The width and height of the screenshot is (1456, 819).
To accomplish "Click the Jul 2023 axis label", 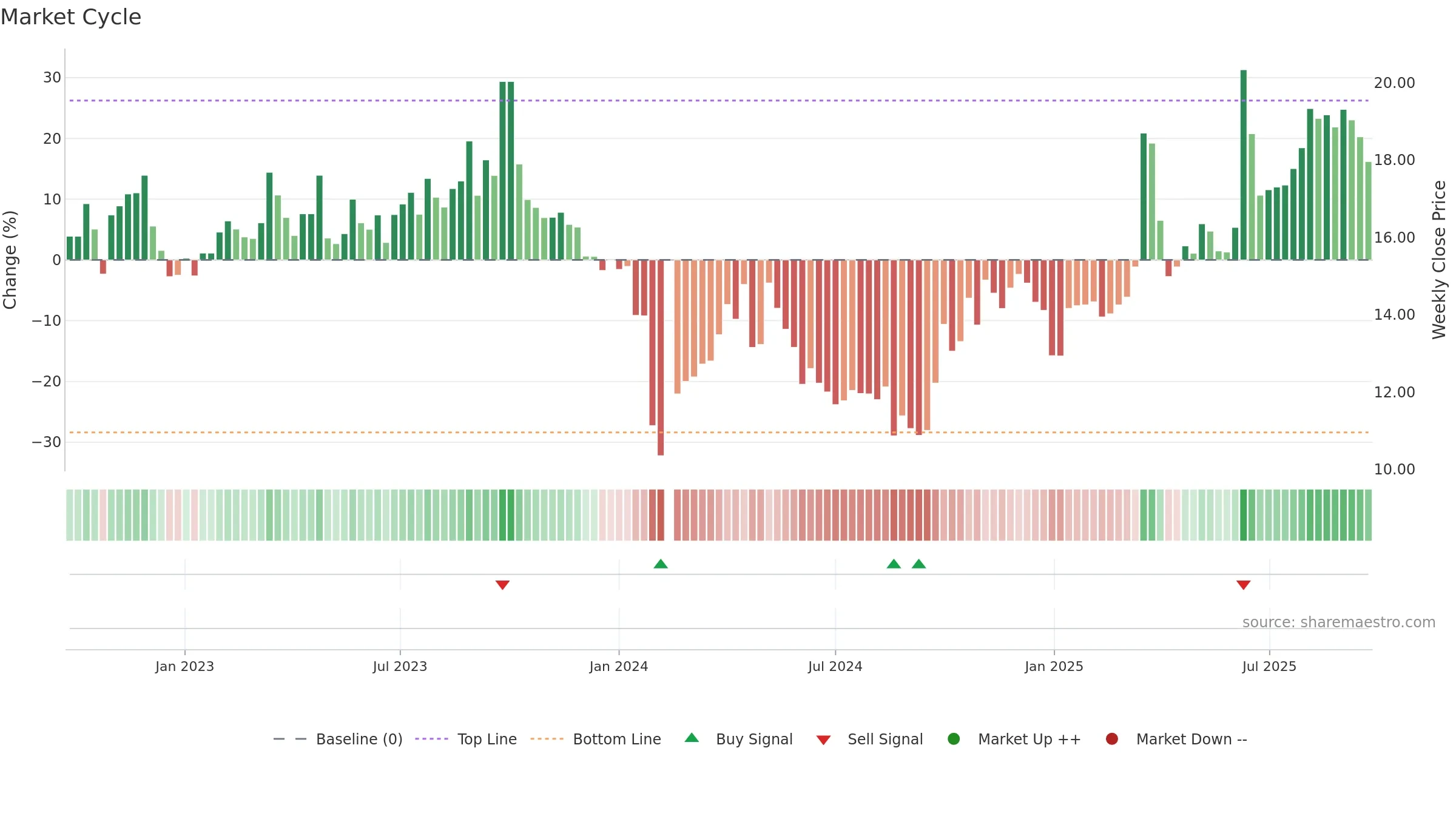I will point(400,666).
